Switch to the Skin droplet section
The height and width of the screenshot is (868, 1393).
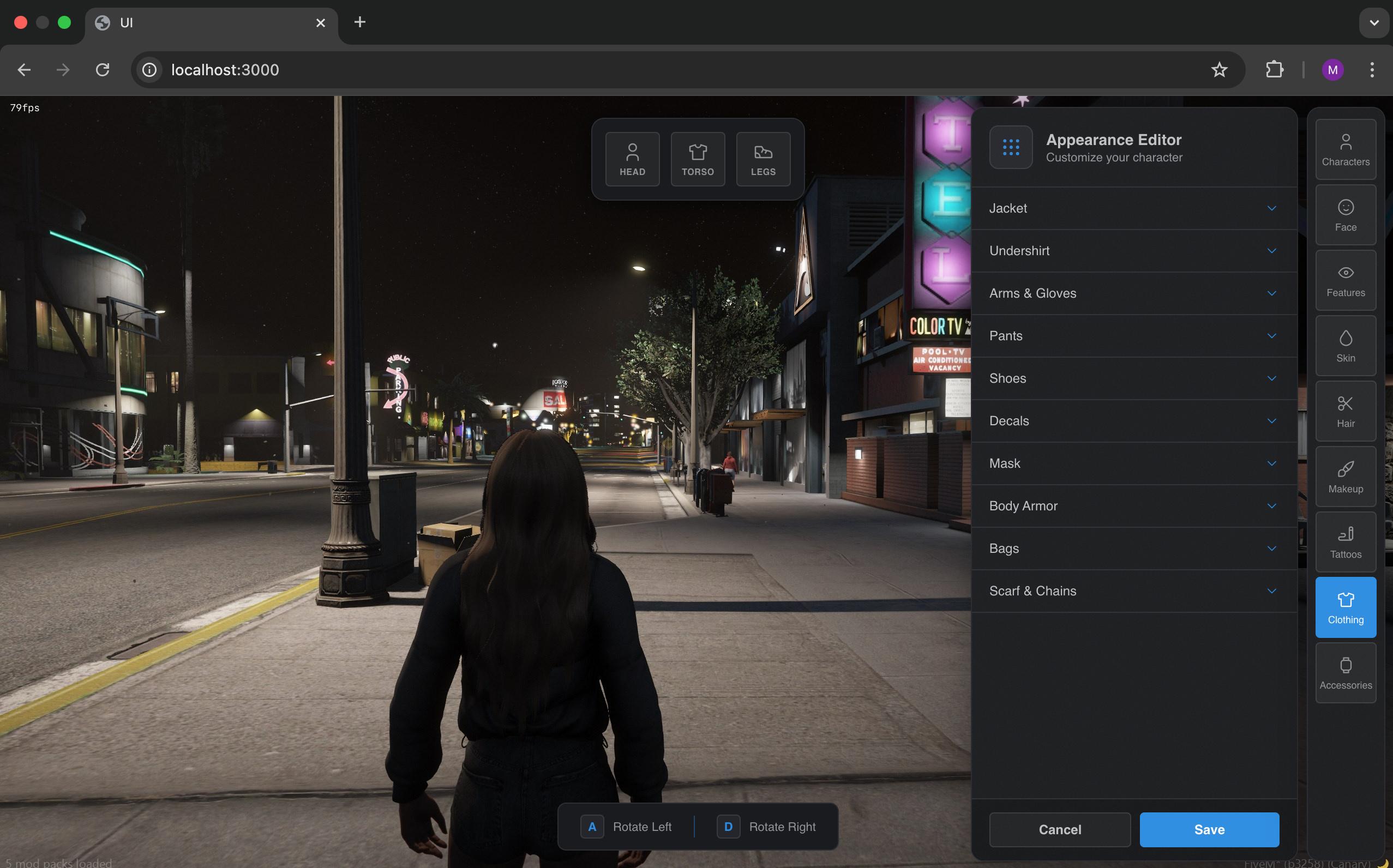1345,346
